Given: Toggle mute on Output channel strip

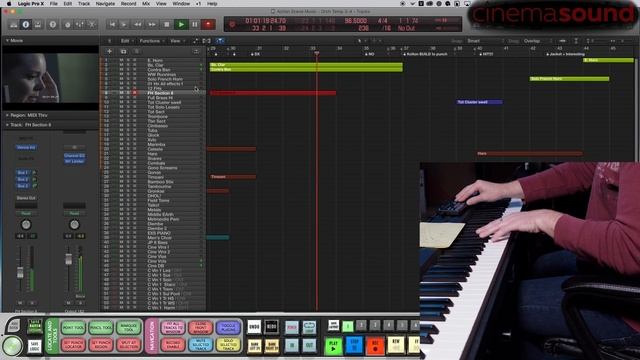Looking at the screenshot, I should coord(68,303).
